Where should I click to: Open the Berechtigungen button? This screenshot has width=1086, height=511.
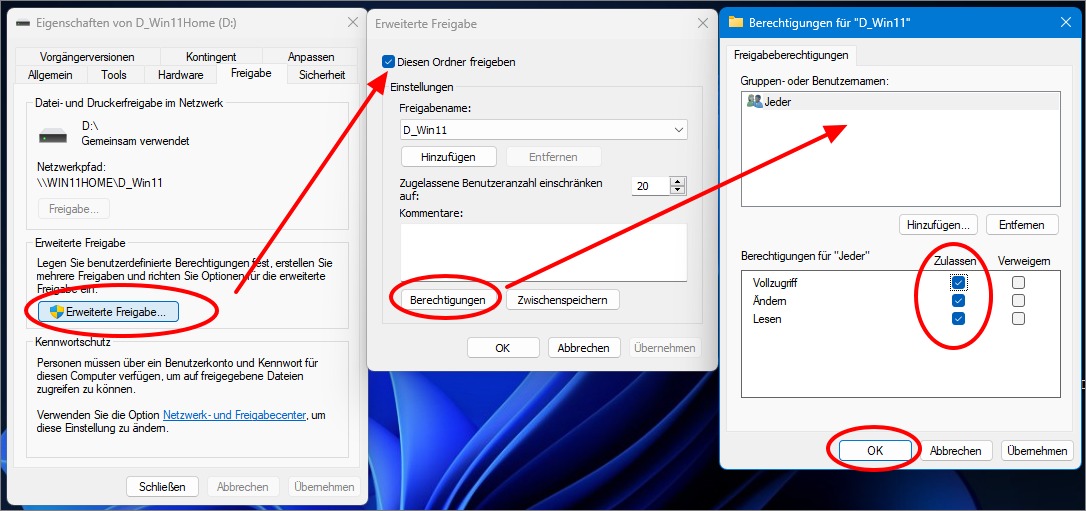click(446, 300)
